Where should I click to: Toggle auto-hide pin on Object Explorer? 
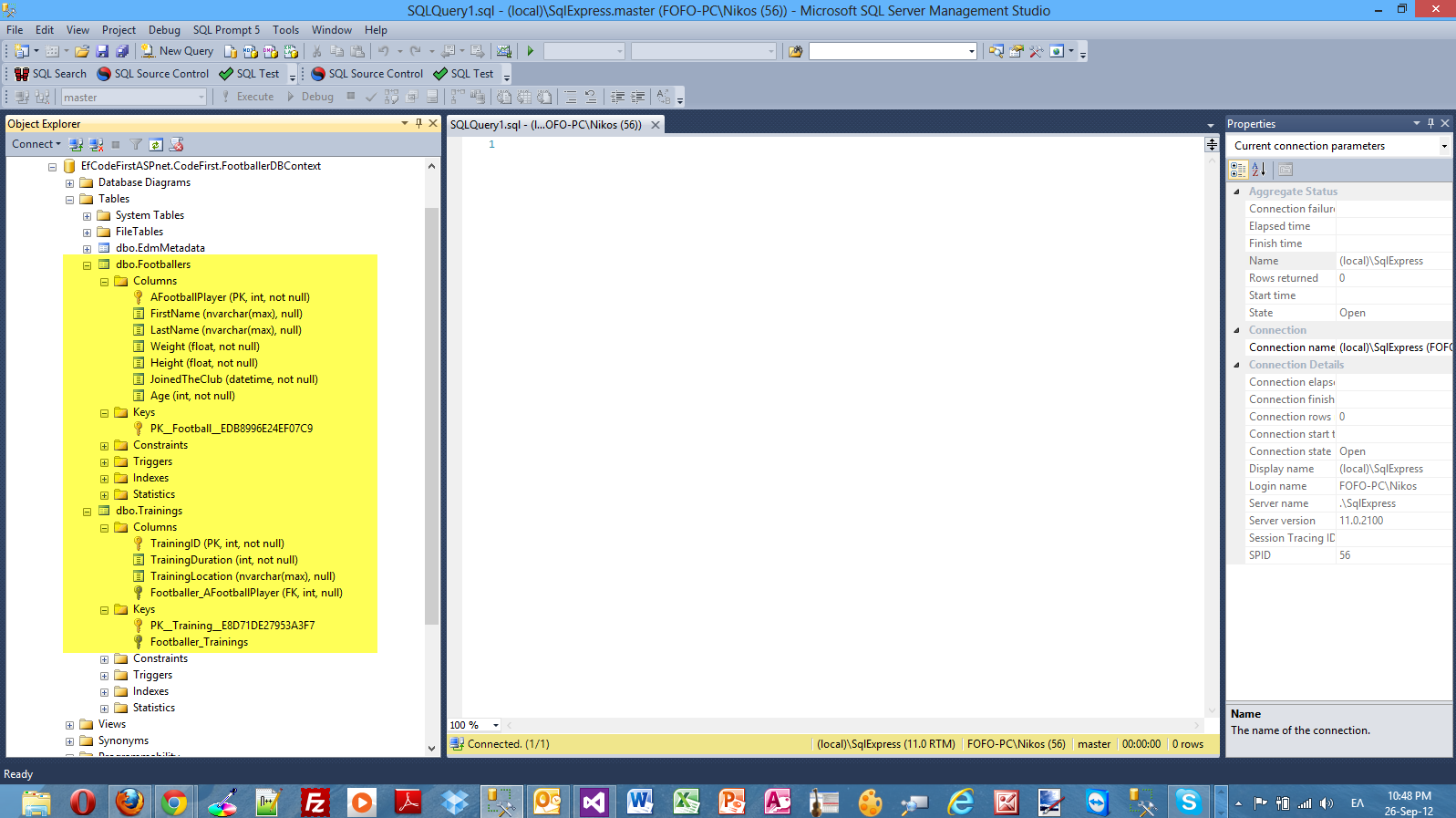(418, 123)
